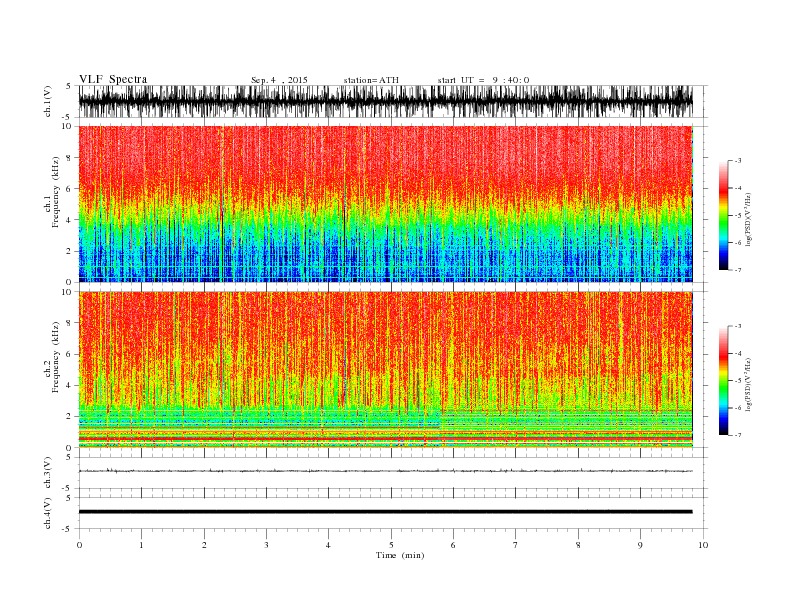The image size is (792, 612).
Task: Click the "8" tick label on time axis
Action: pos(578,545)
